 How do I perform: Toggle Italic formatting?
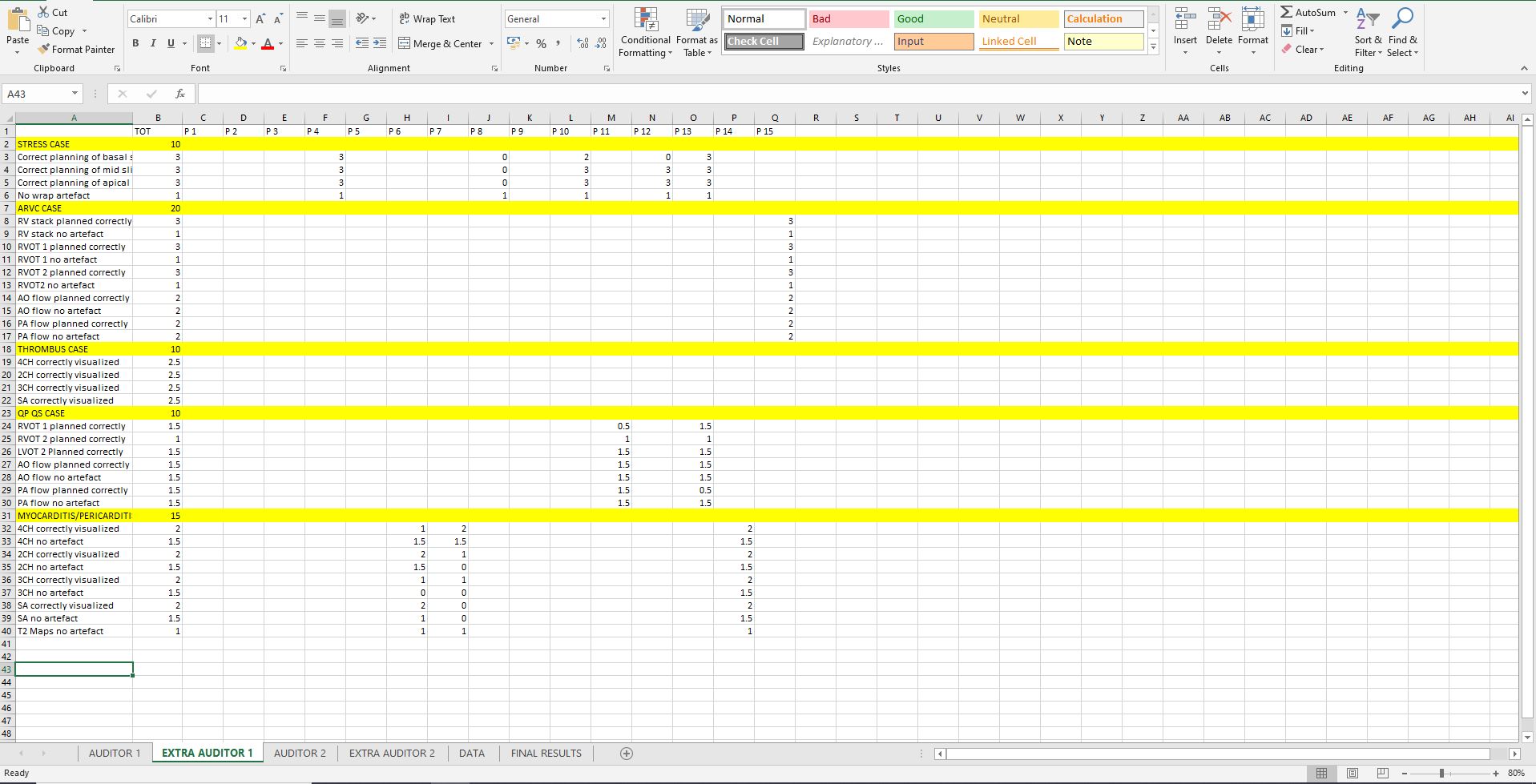[153, 43]
